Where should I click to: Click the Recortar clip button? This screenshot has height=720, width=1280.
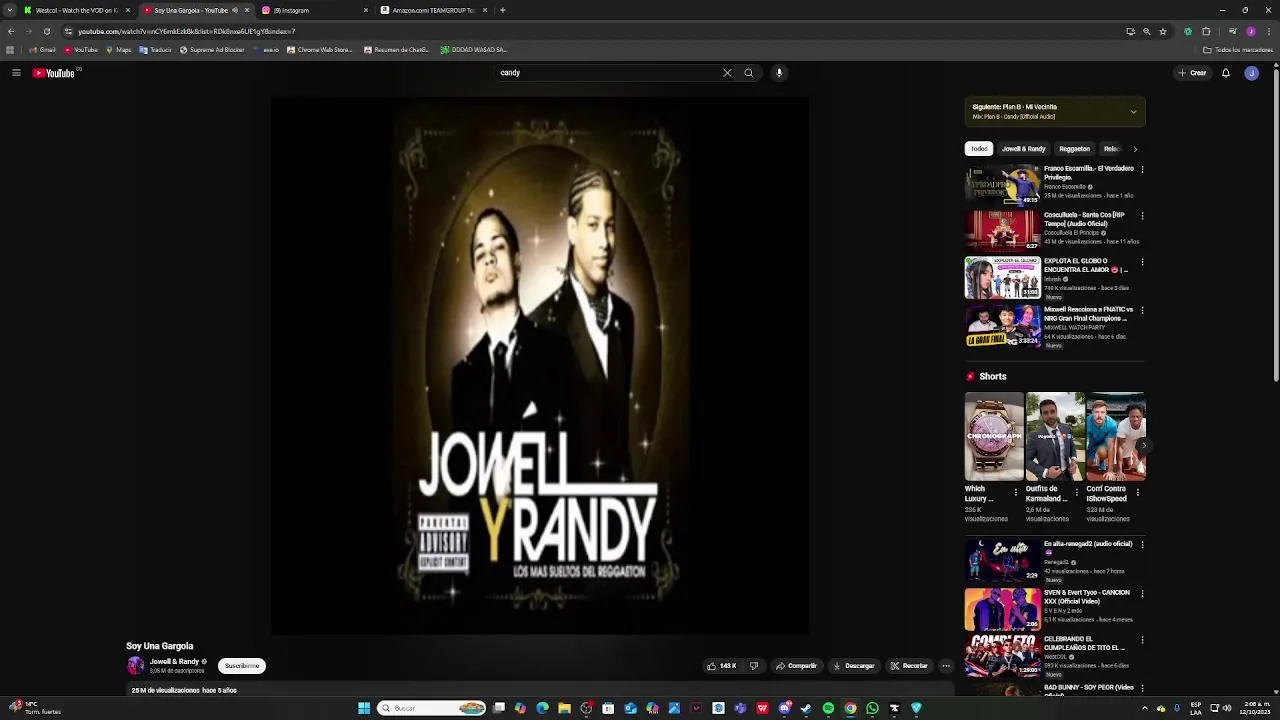909,666
